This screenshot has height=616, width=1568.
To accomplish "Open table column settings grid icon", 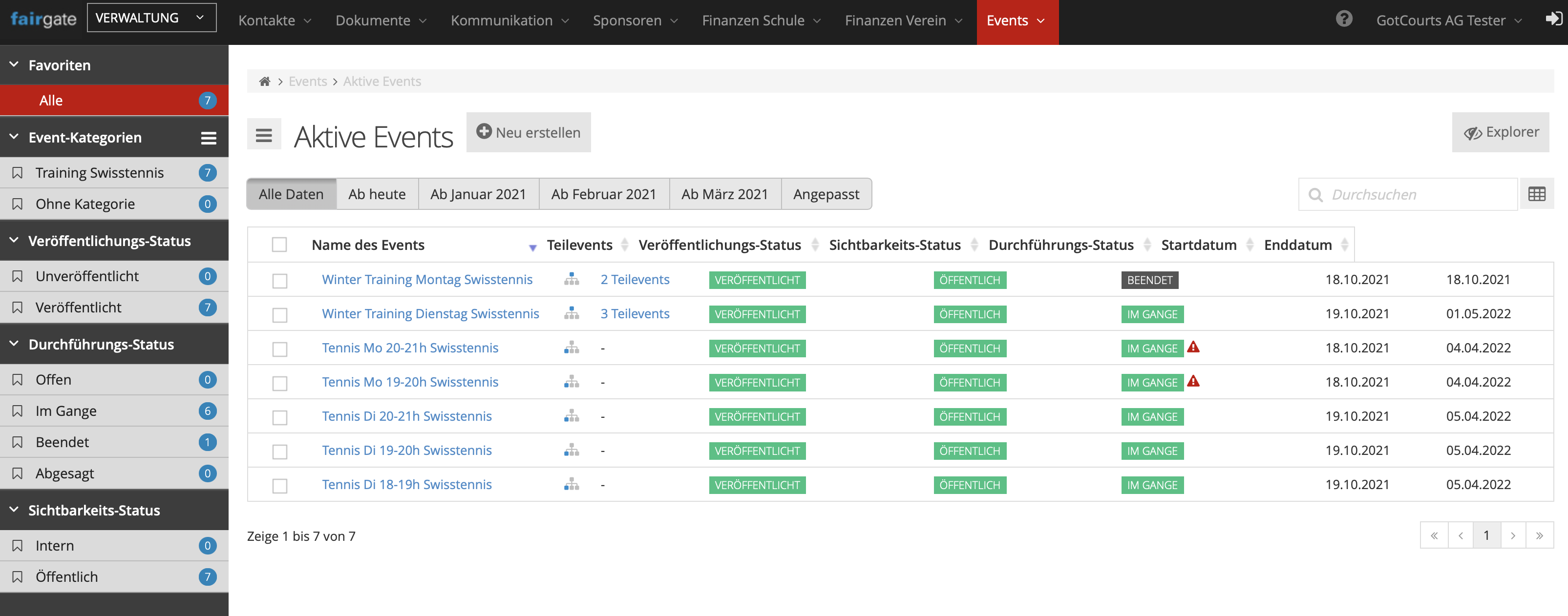I will pos(1536,194).
